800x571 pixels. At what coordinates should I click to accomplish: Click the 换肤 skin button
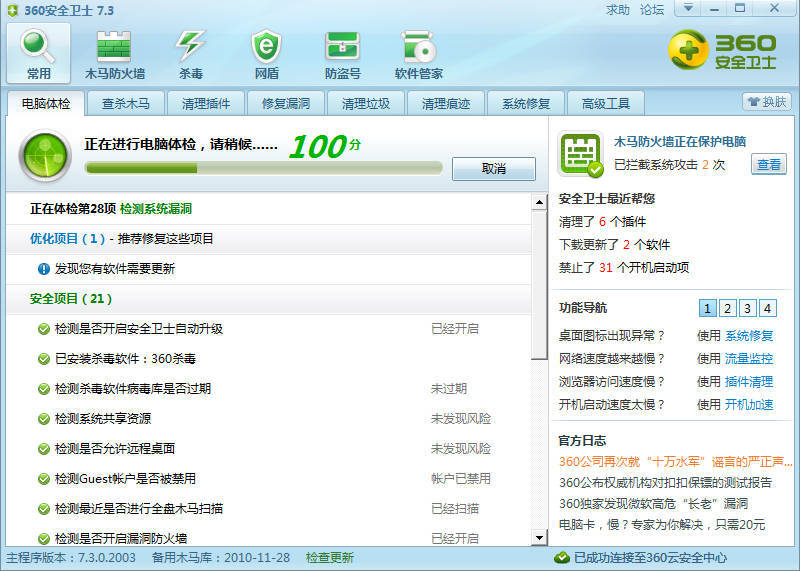coord(767,102)
